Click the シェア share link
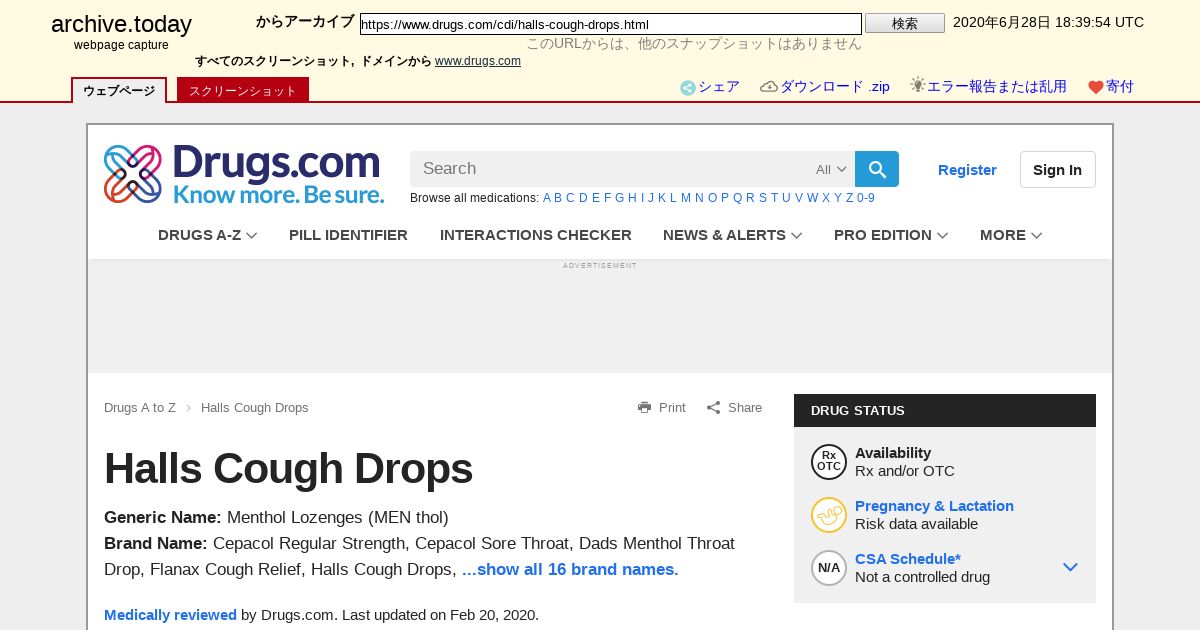1200x630 pixels. click(719, 87)
